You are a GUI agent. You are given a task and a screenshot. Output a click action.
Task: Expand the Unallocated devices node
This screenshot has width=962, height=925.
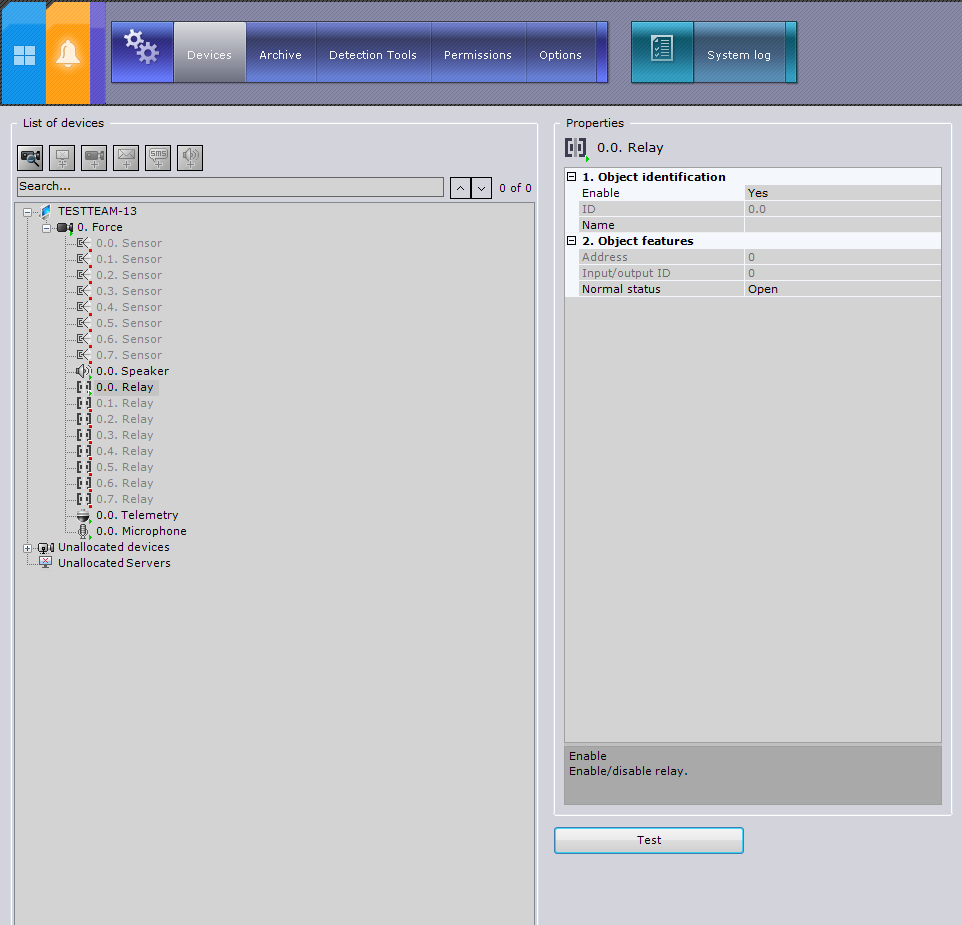[28, 548]
